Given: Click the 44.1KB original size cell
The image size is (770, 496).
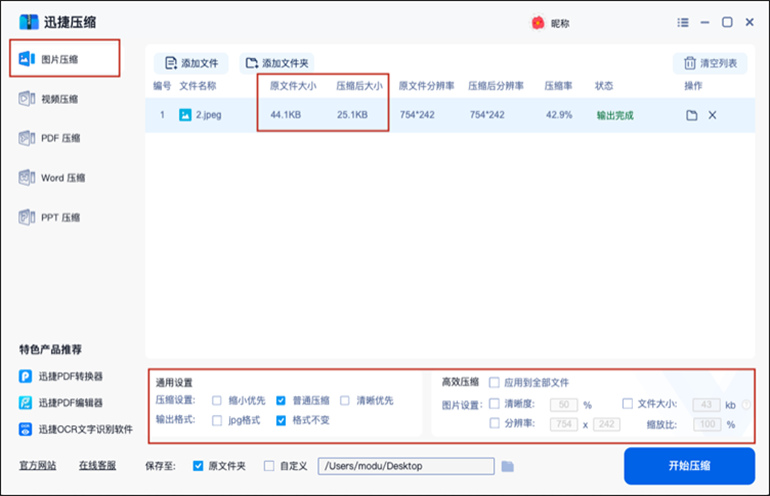Looking at the screenshot, I should (285, 115).
